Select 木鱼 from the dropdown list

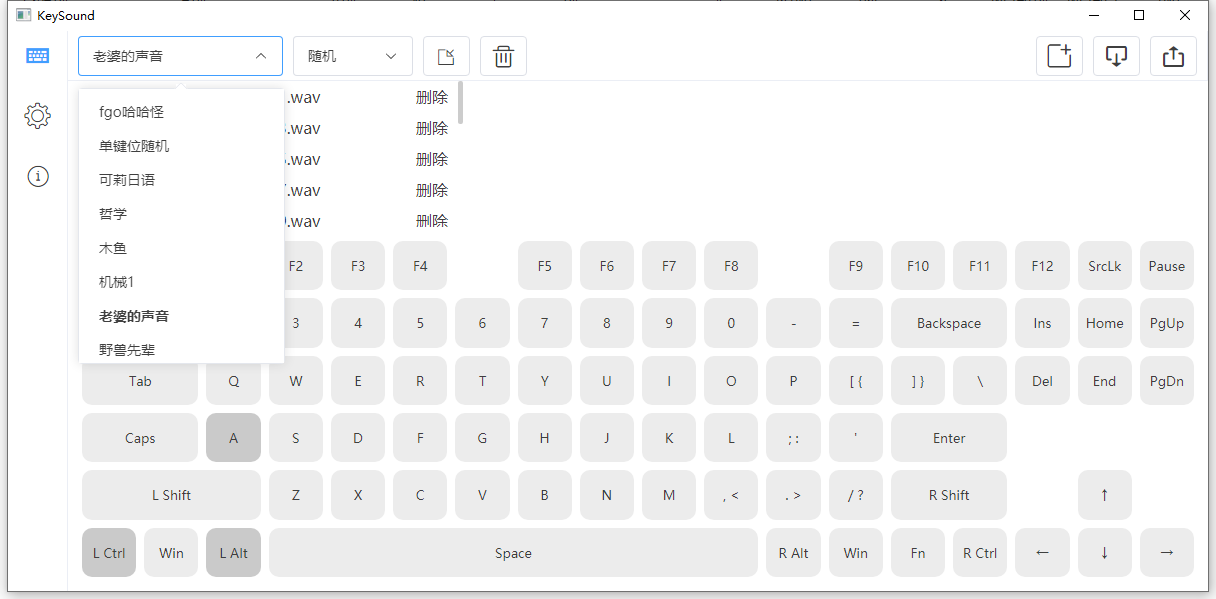(113, 248)
